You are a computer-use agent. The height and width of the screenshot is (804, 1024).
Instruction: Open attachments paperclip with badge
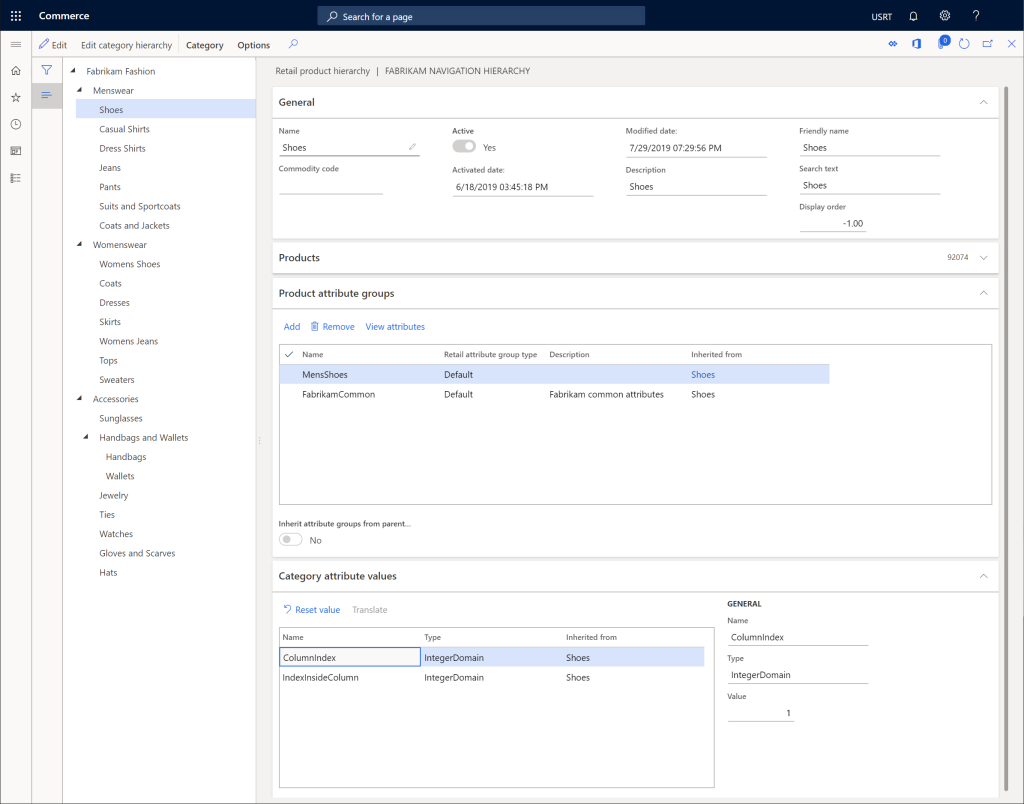942,43
